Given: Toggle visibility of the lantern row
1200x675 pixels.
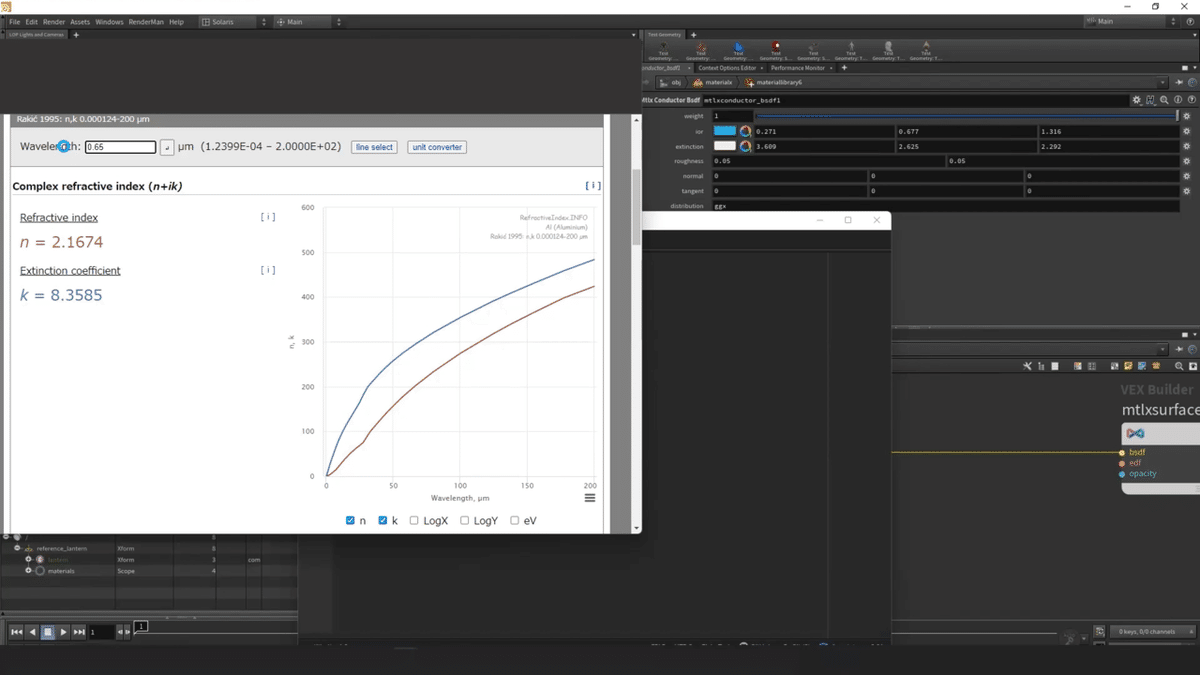Looking at the screenshot, I should click(x=40, y=560).
